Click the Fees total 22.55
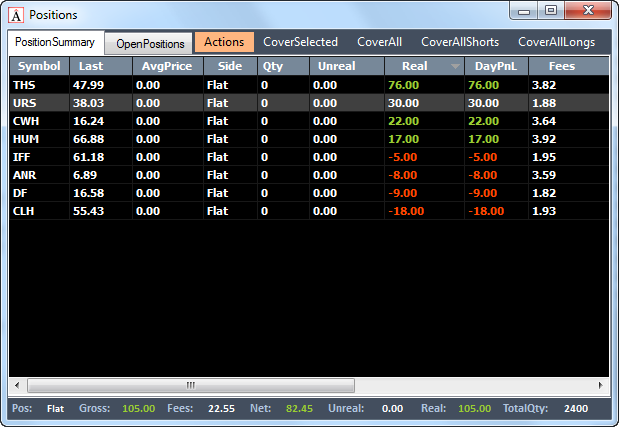This screenshot has width=619, height=427. point(221,408)
